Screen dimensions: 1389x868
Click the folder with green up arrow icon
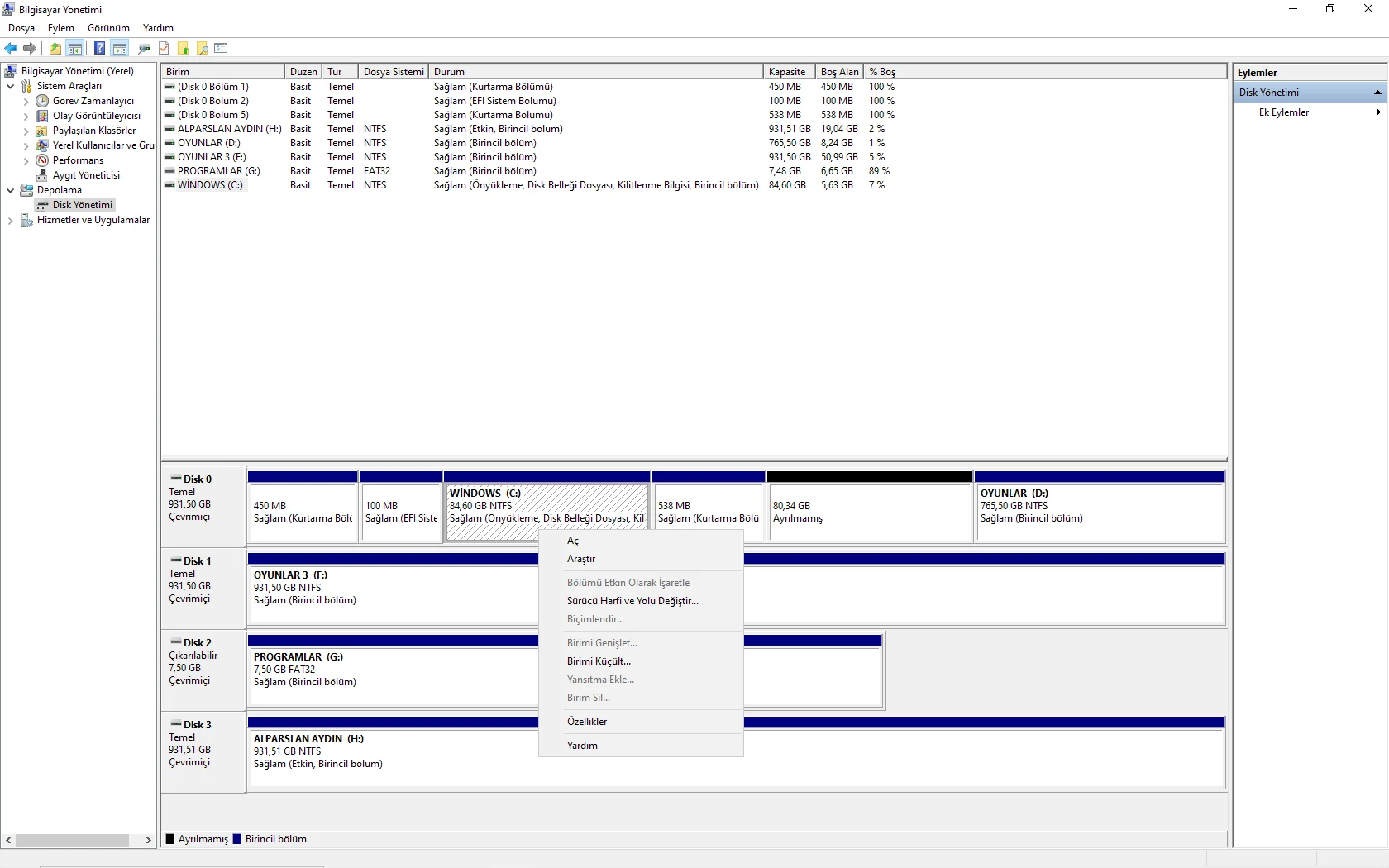pyautogui.click(x=183, y=48)
